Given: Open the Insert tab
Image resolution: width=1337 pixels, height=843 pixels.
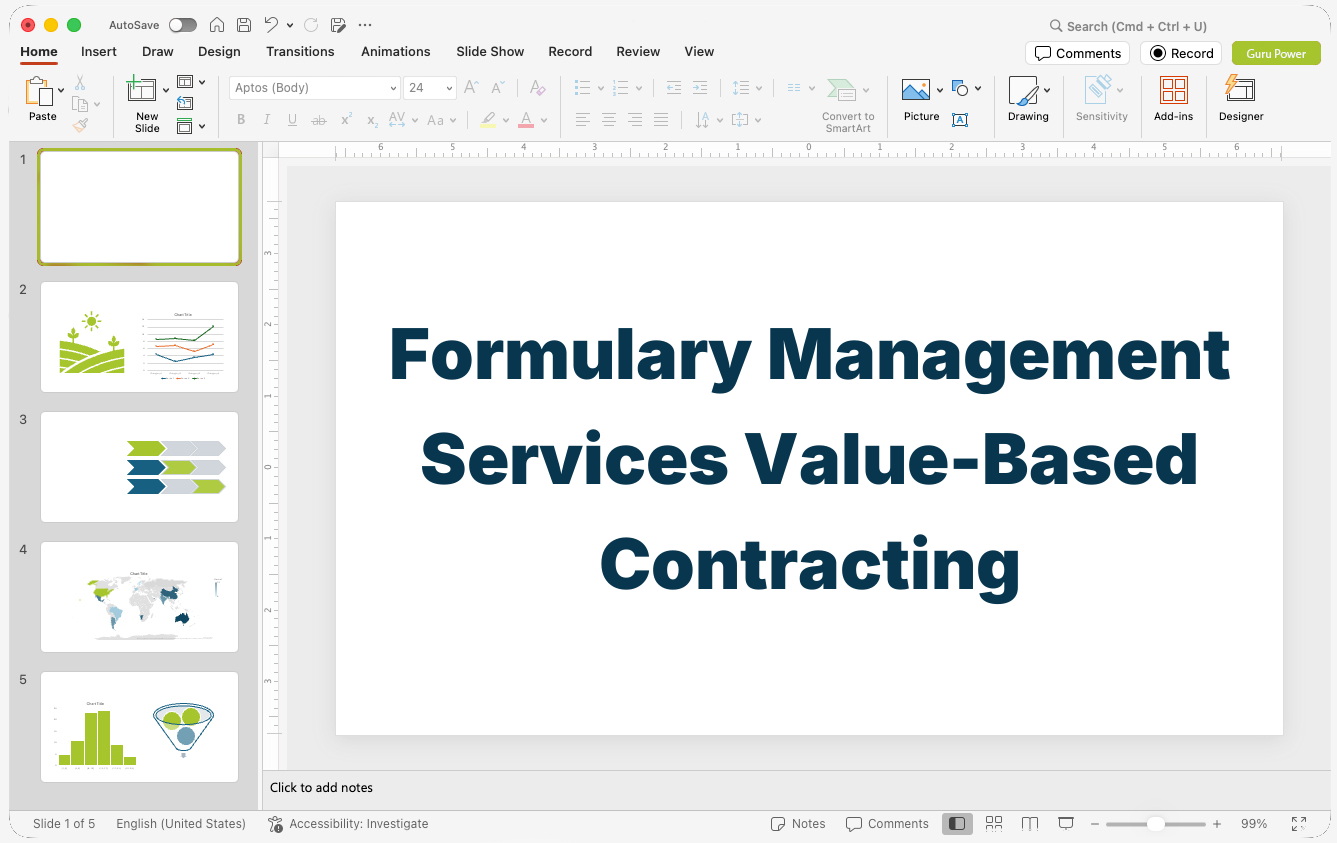Looking at the screenshot, I should click(99, 51).
